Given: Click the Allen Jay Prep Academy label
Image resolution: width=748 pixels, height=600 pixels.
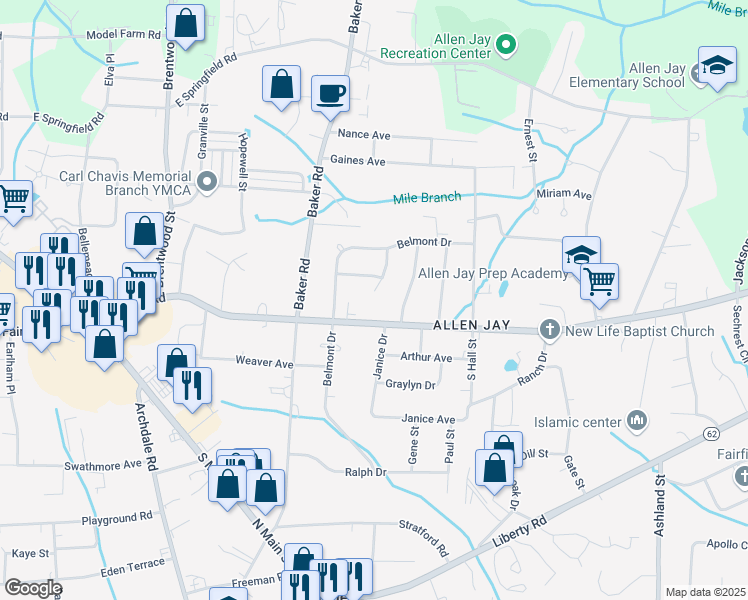Looking at the screenshot, I should (x=493, y=273).
